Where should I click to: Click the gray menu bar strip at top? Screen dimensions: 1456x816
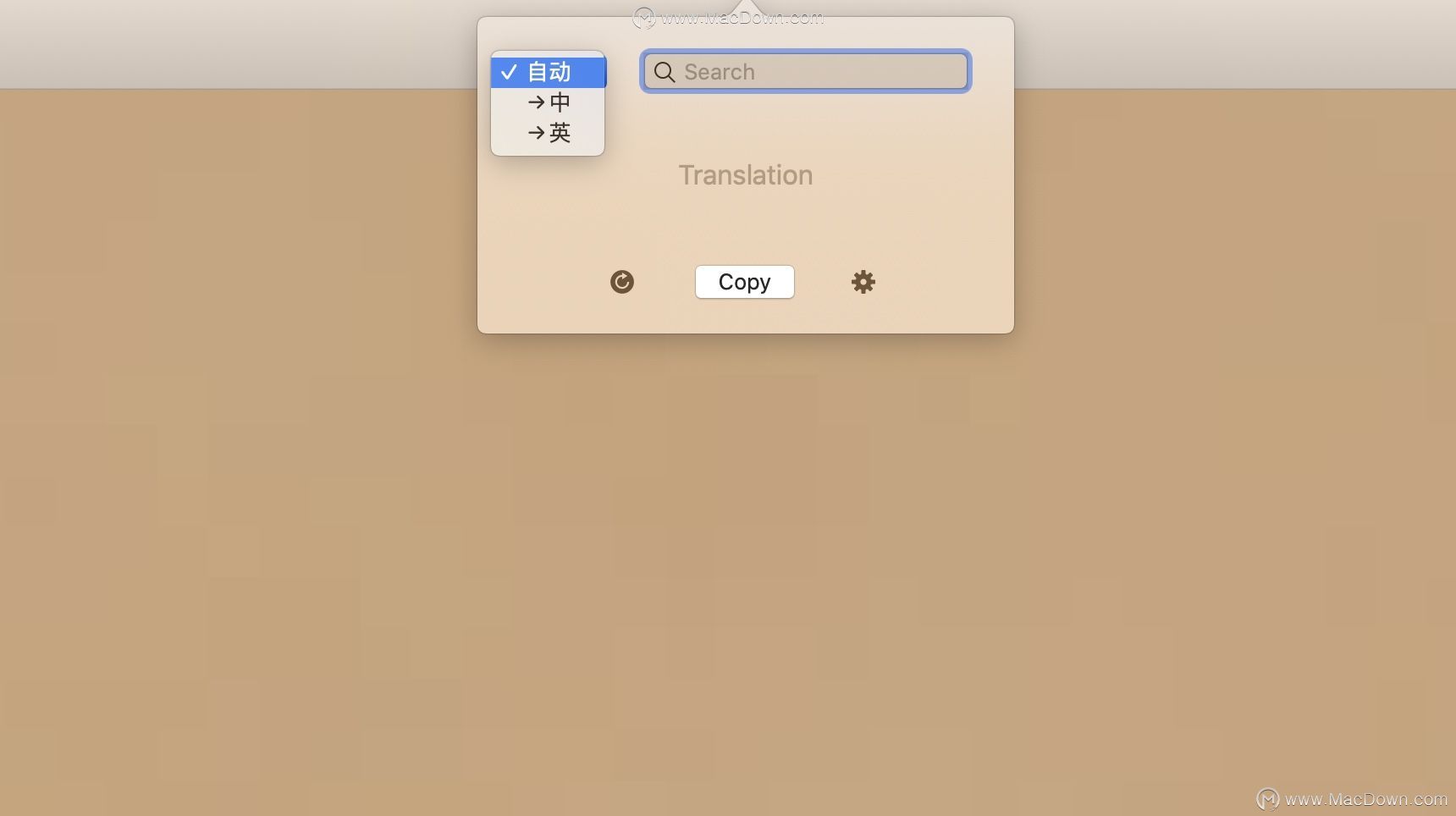pos(237,42)
